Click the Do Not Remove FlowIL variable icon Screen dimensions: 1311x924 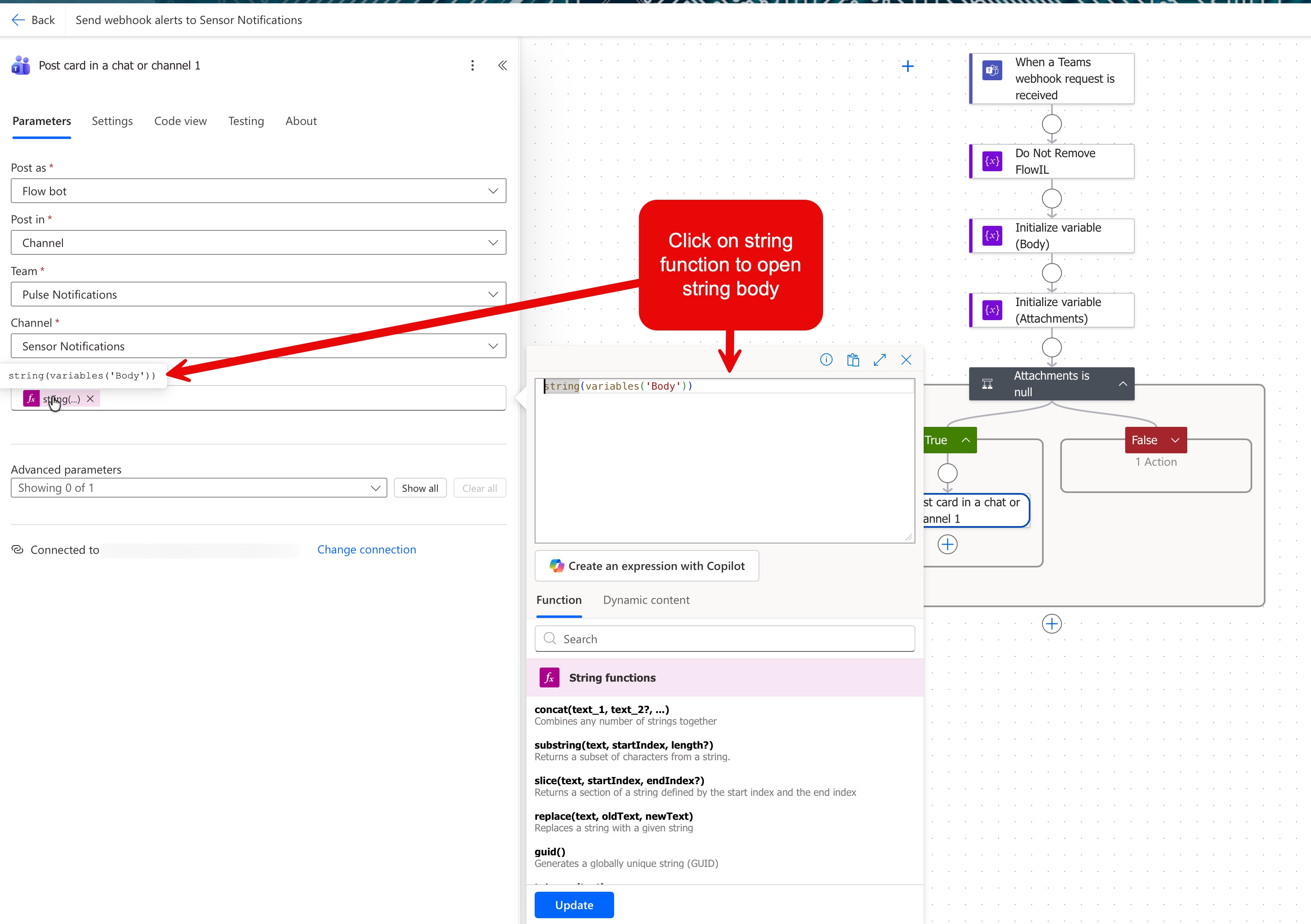tap(992, 162)
